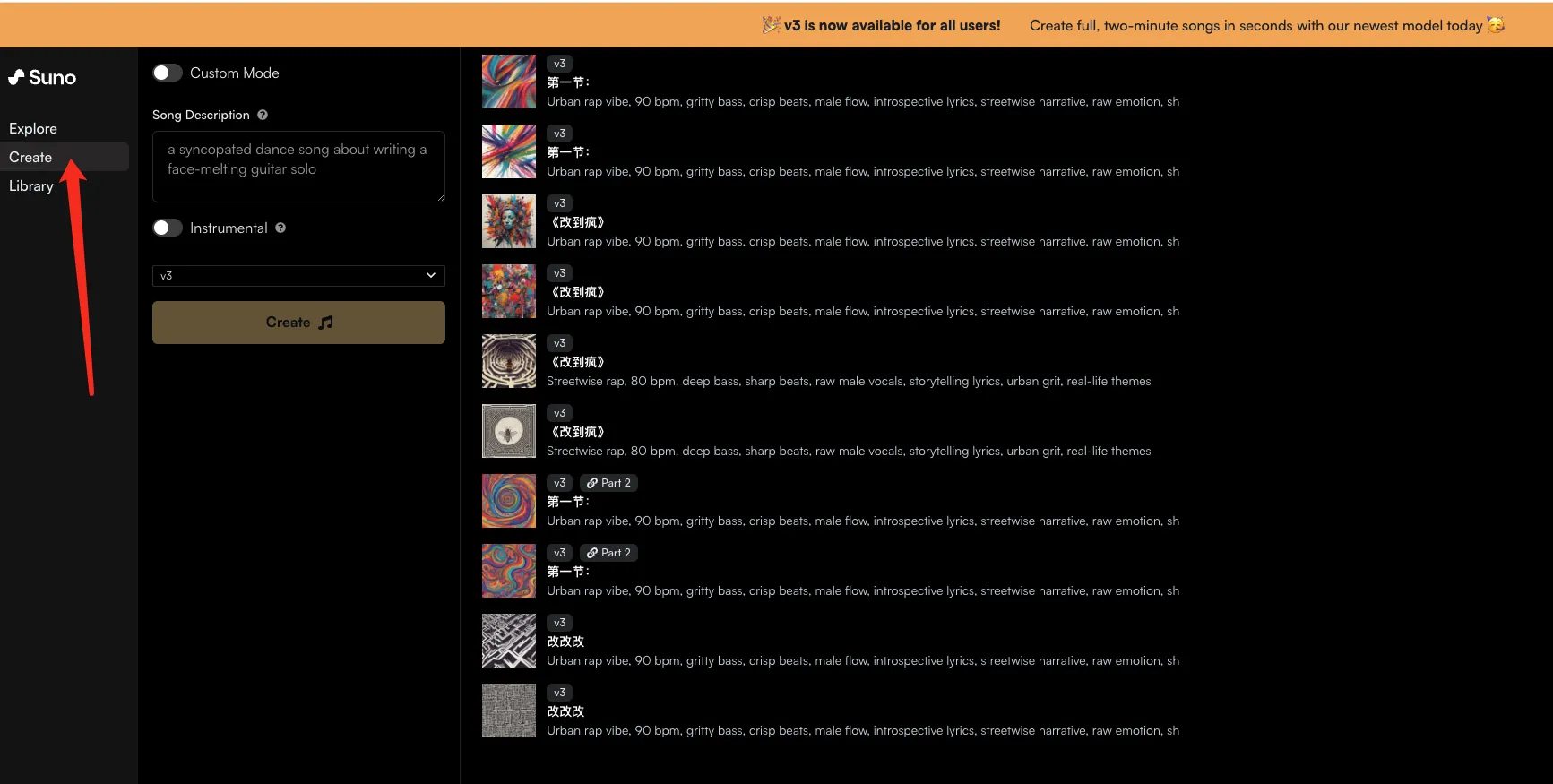Click Instrumental help question mark icon
1553x784 pixels.
tap(280, 228)
